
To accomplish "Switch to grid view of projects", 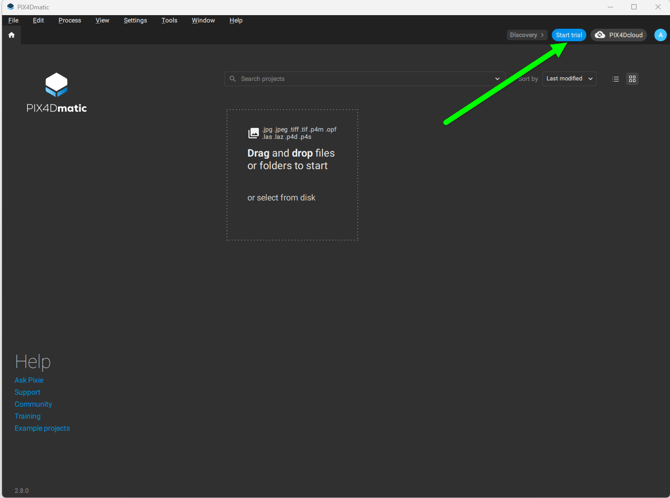I will 632,79.
